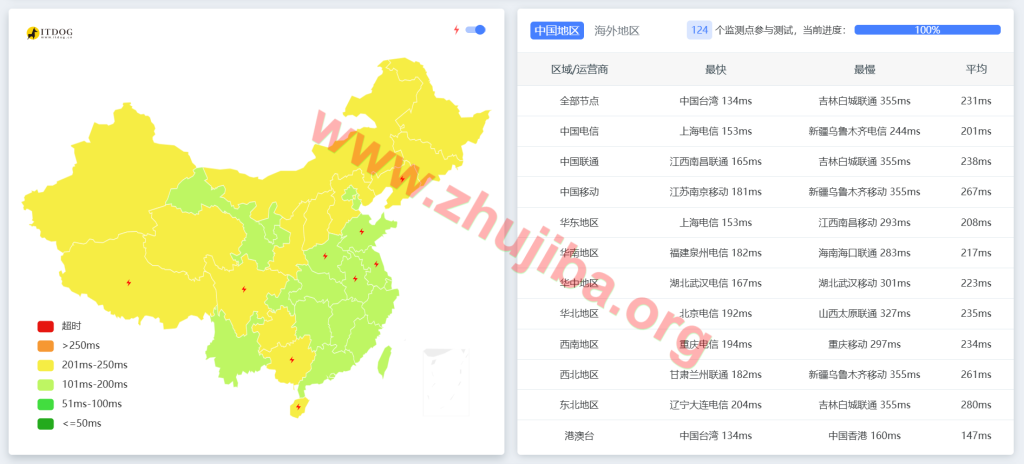The image size is (1024, 464).
Task: Click the lightning marker on Hainan
Action: pos(298,406)
